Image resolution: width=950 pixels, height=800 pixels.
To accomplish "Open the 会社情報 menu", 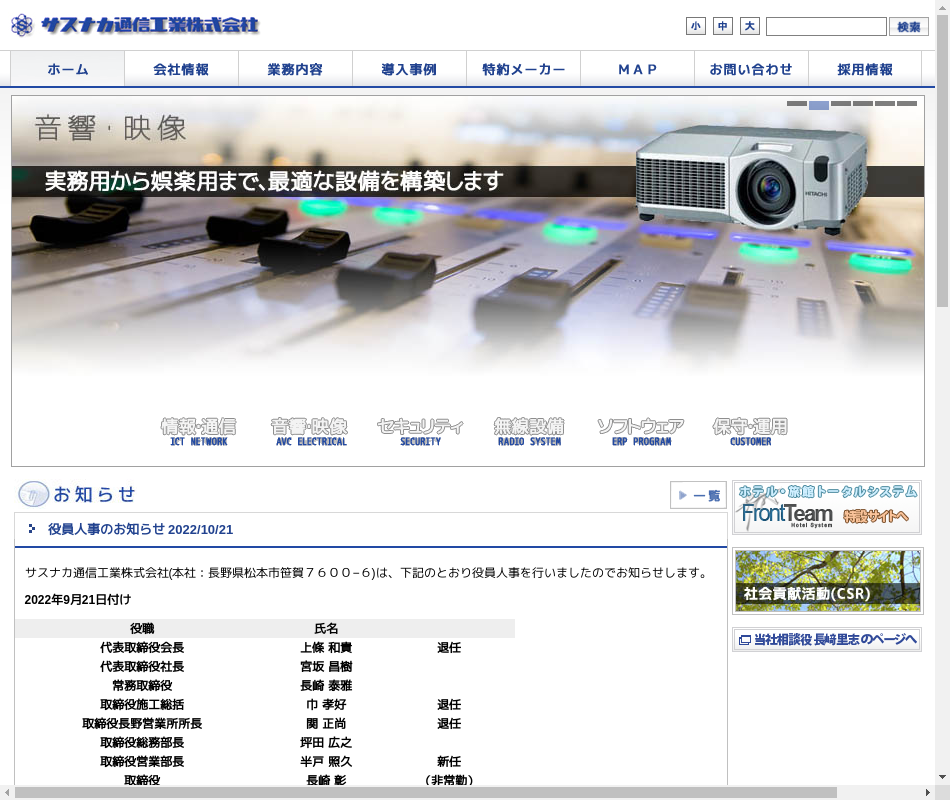I will [x=181, y=69].
